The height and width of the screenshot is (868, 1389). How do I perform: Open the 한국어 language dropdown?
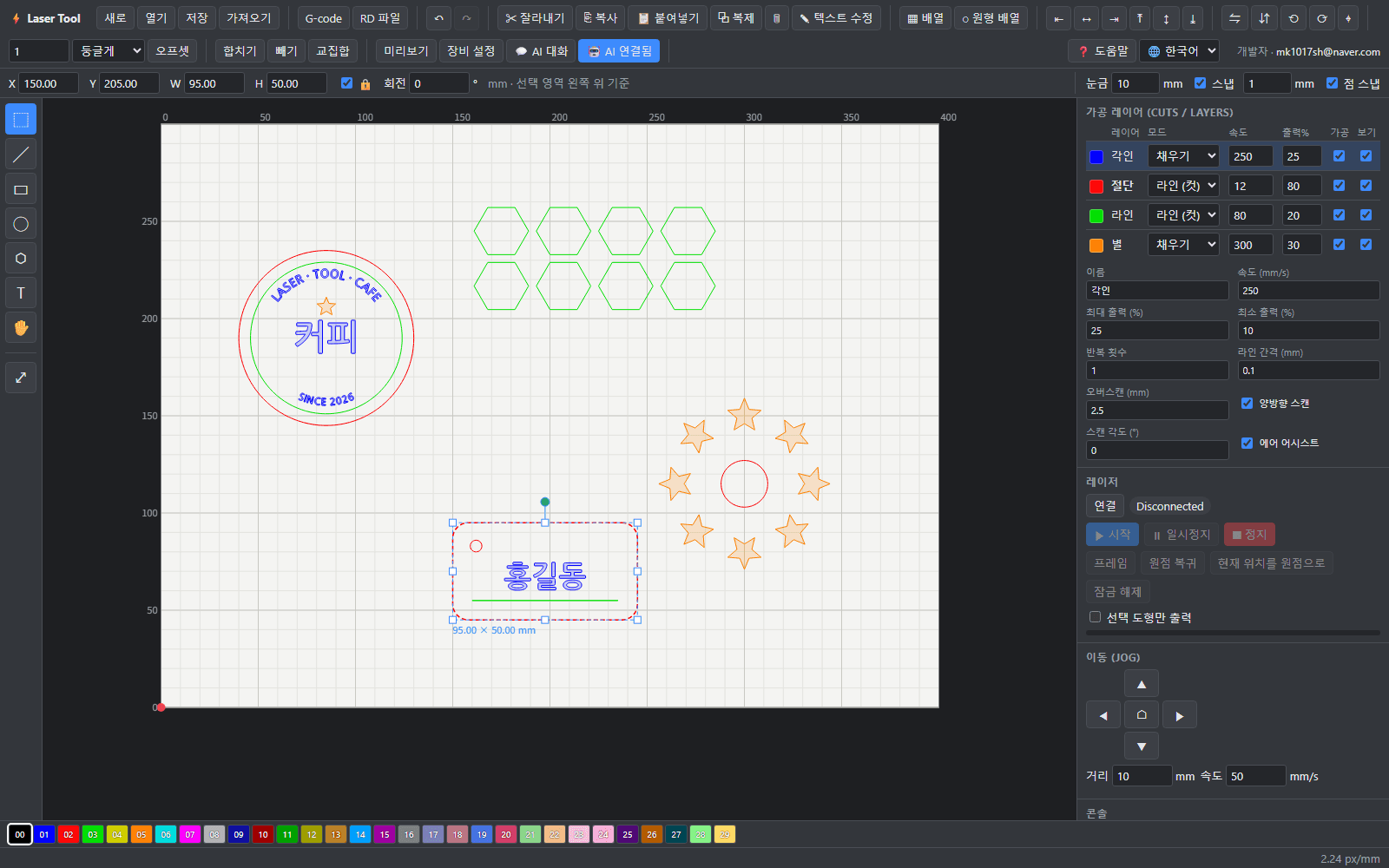(1180, 51)
